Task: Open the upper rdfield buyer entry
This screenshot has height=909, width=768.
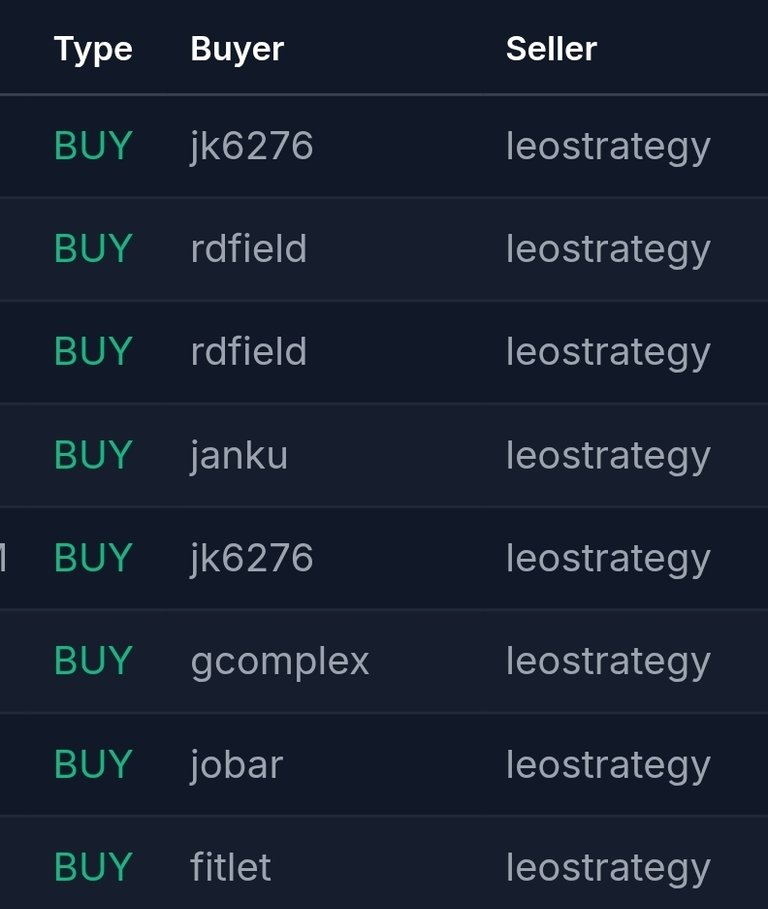Action: [x=249, y=249]
